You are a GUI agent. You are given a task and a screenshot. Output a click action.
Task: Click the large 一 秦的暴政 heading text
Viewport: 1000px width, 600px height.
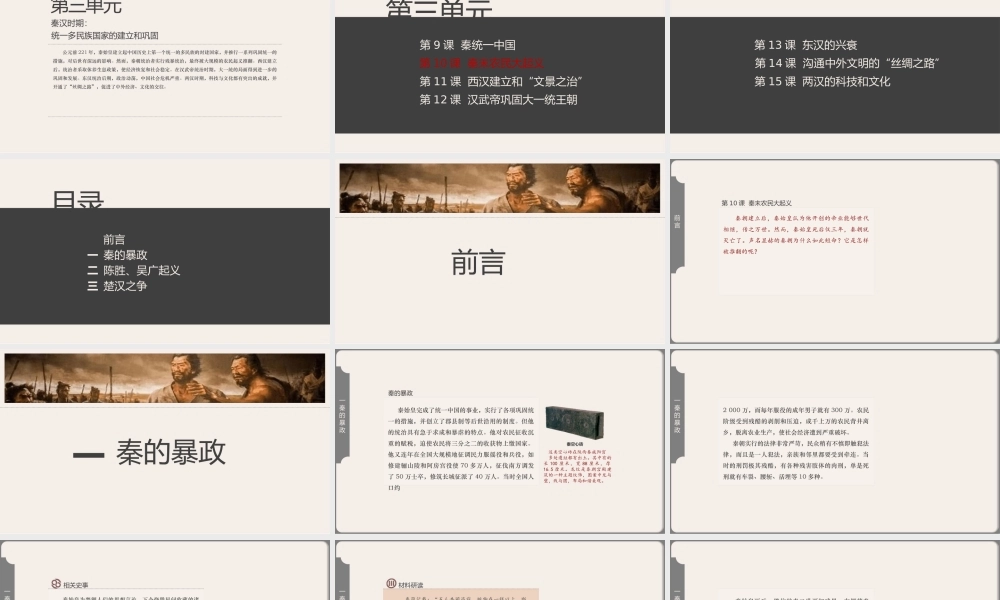pyautogui.click(x=149, y=452)
